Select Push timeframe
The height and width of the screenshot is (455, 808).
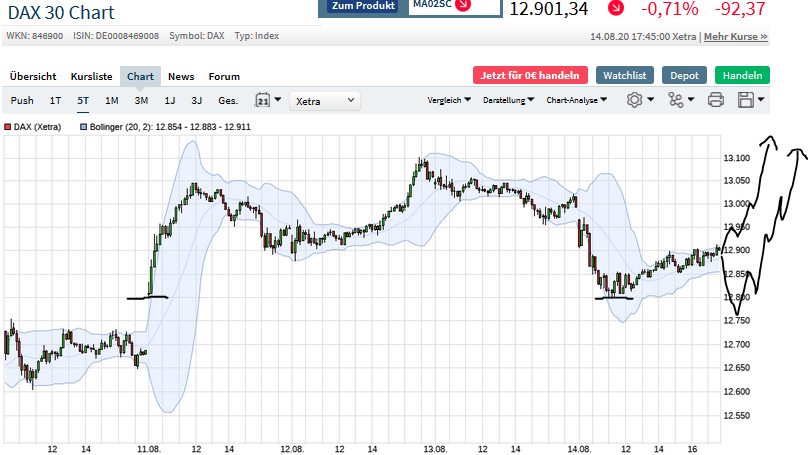pyautogui.click(x=22, y=100)
